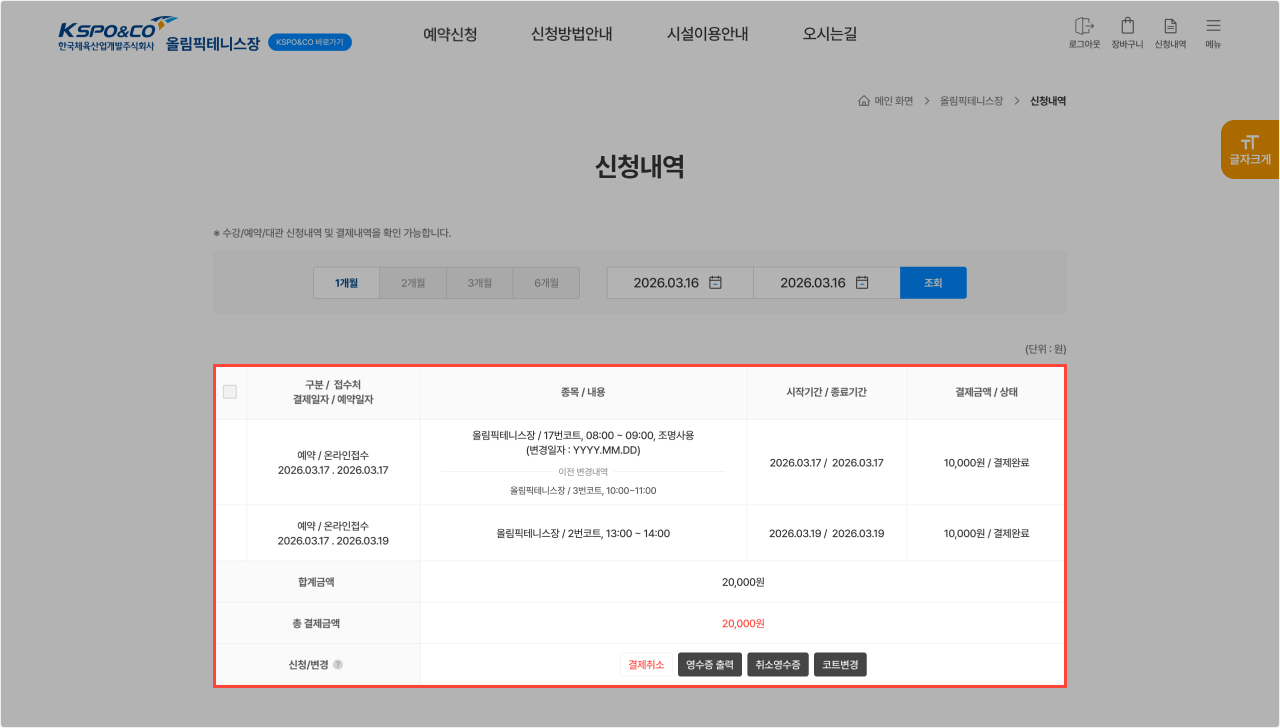Click the 2026.03.19 / 2026.03.19 period cell

[826, 534]
